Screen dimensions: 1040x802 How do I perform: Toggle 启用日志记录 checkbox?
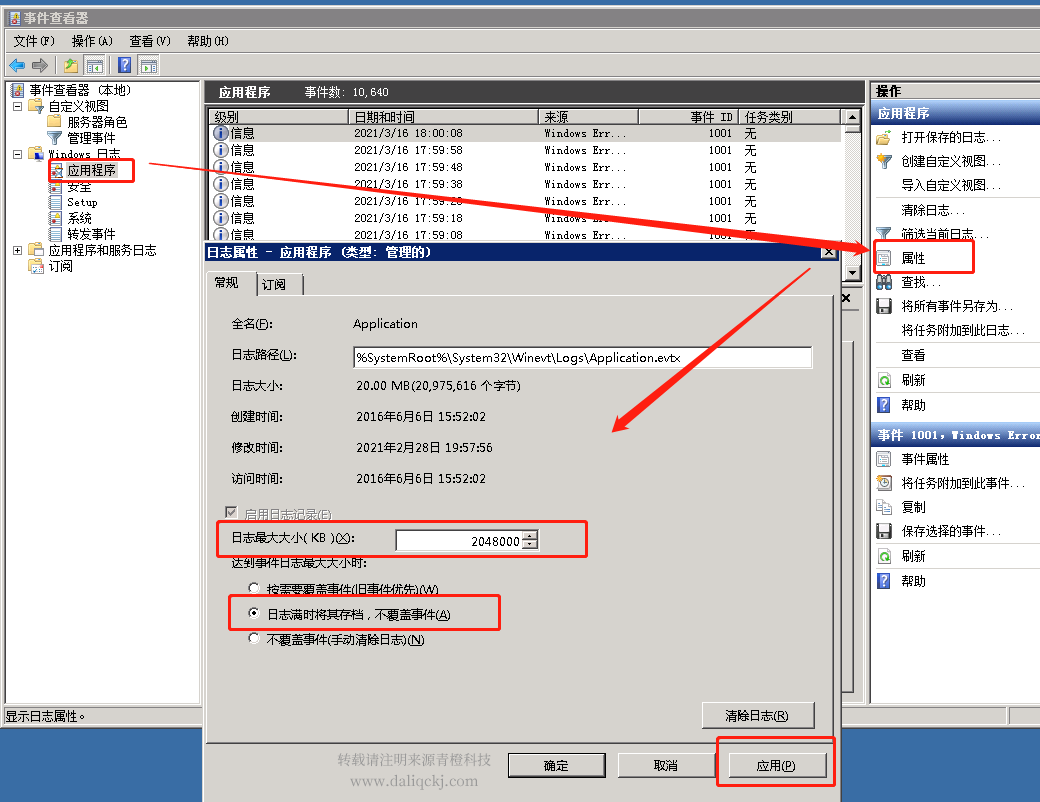tap(231, 512)
